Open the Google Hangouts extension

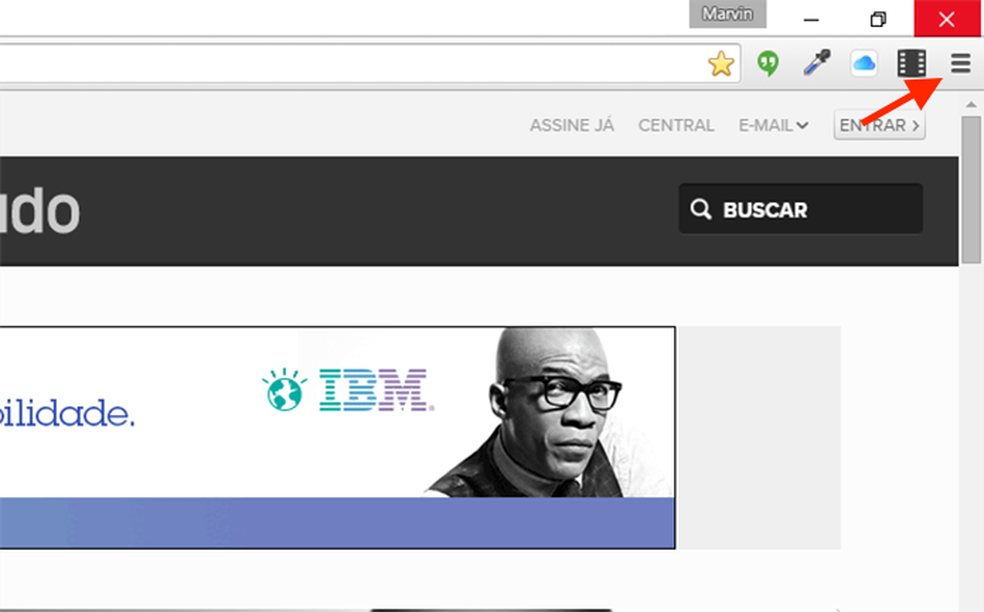[x=767, y=63]
